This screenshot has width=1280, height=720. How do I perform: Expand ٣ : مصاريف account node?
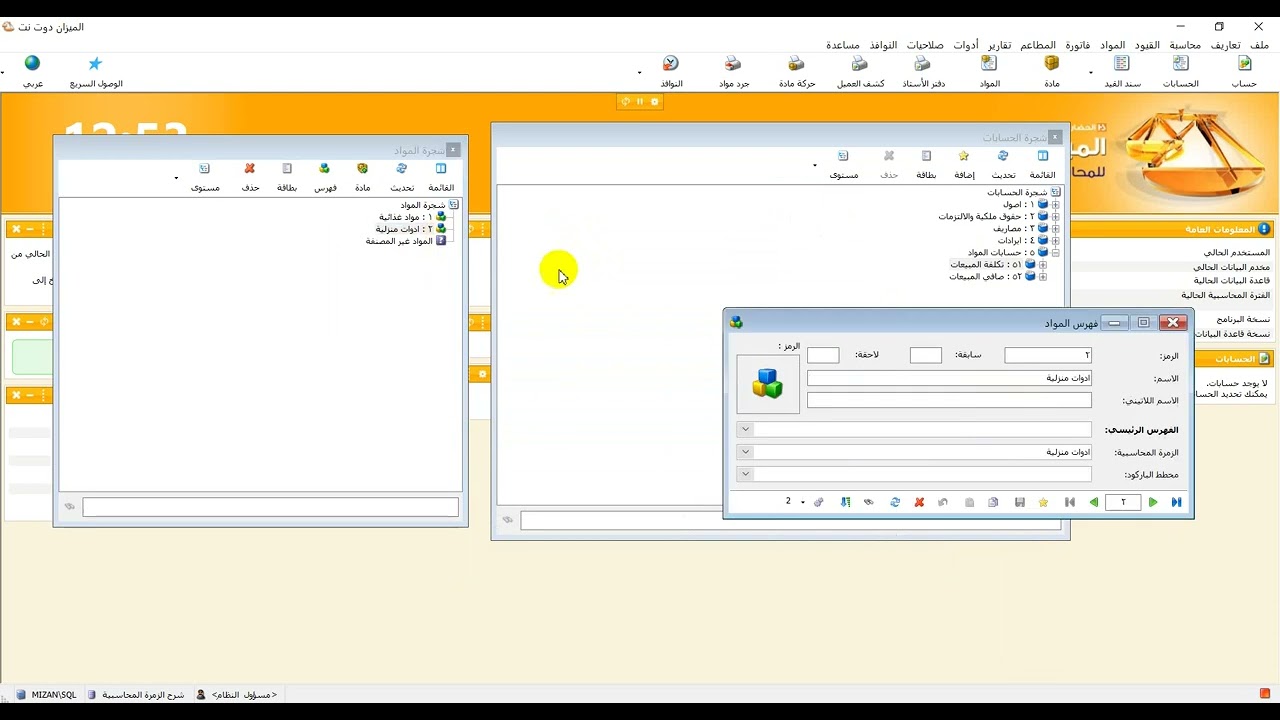click(x=1056, y=228)
